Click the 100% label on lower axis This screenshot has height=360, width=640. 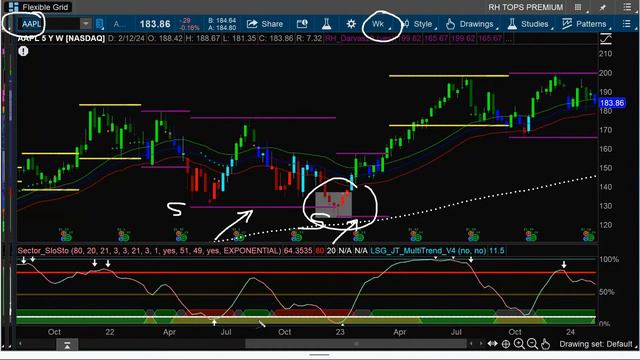[609, 260]
